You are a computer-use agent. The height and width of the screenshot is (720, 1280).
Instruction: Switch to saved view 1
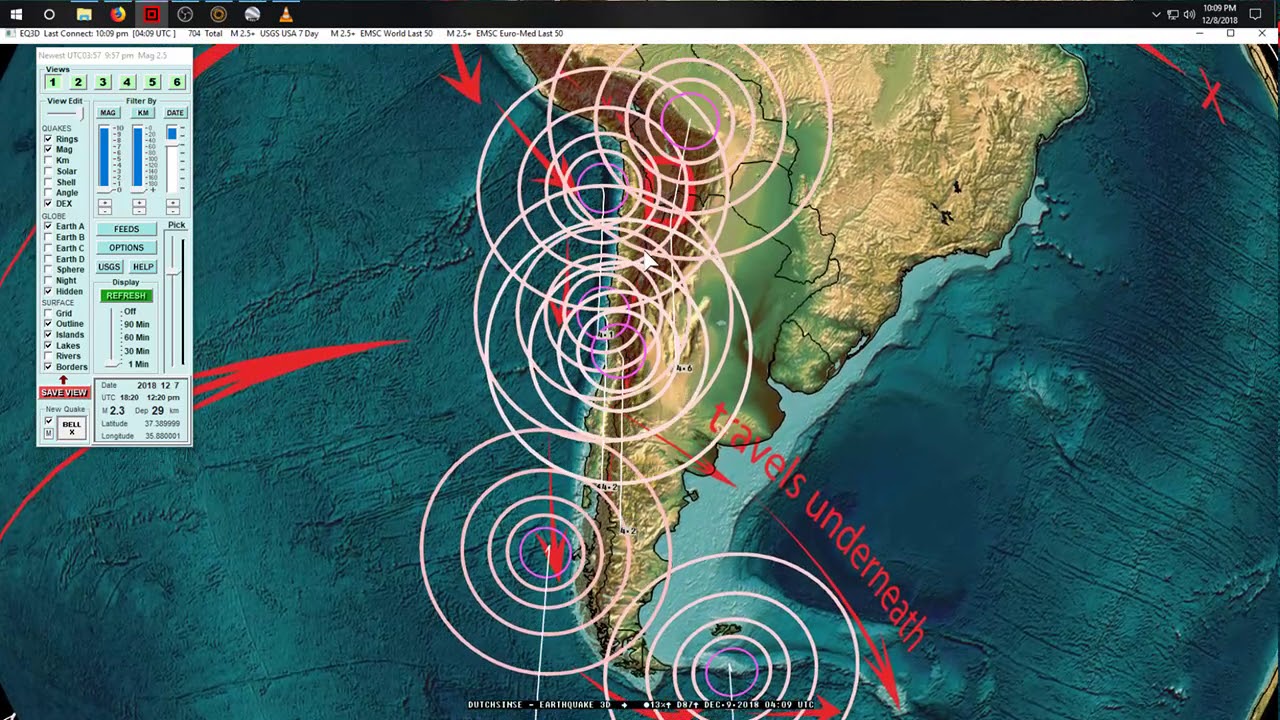53,82
